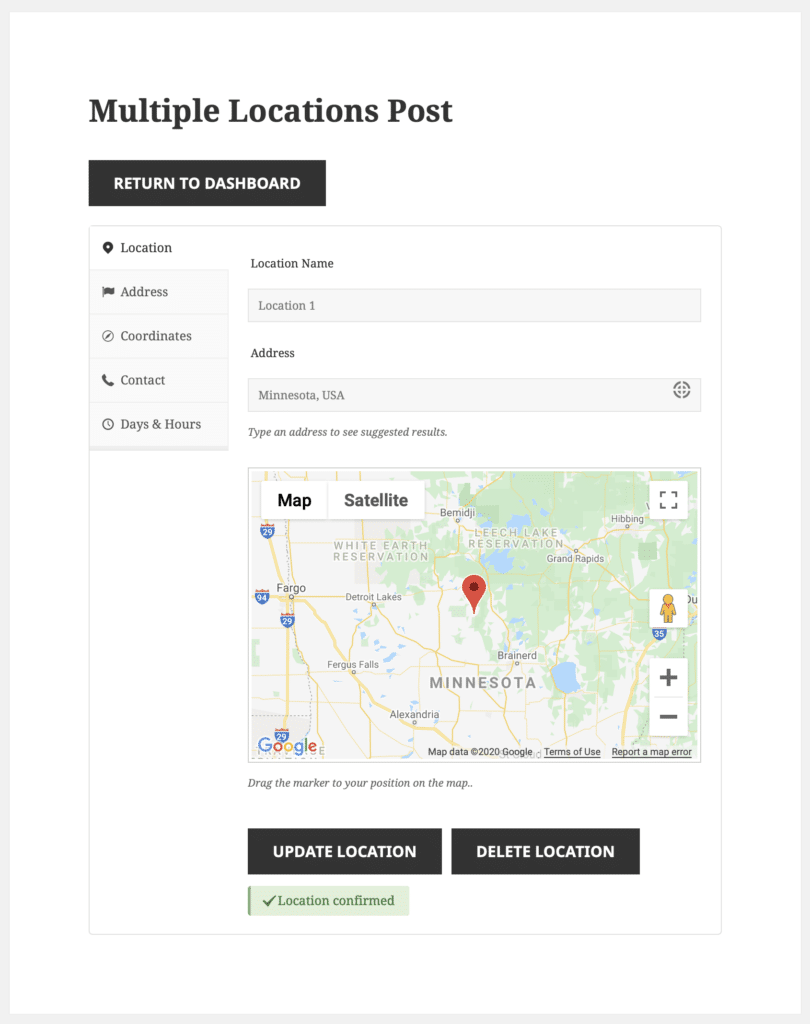This screenshot has width=810, height=1024.
Task: Open the Days & Hours tab
Action: [x=158, y=423]
